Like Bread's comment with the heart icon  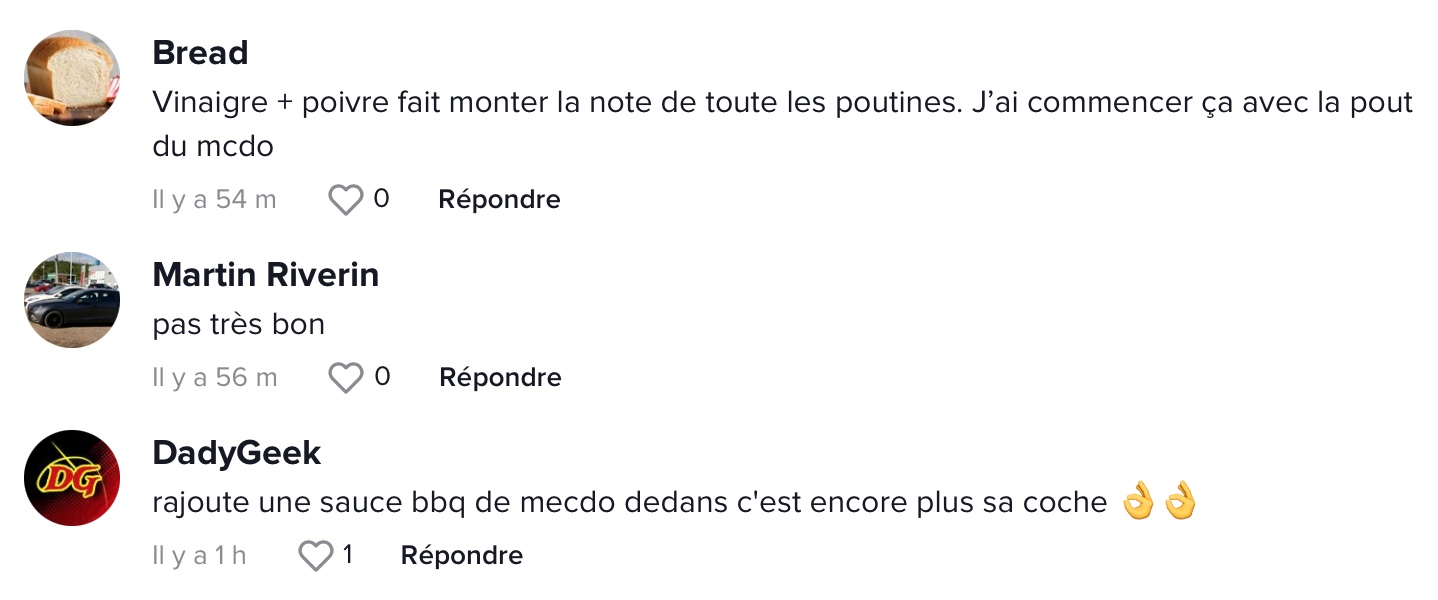(346, 200)
